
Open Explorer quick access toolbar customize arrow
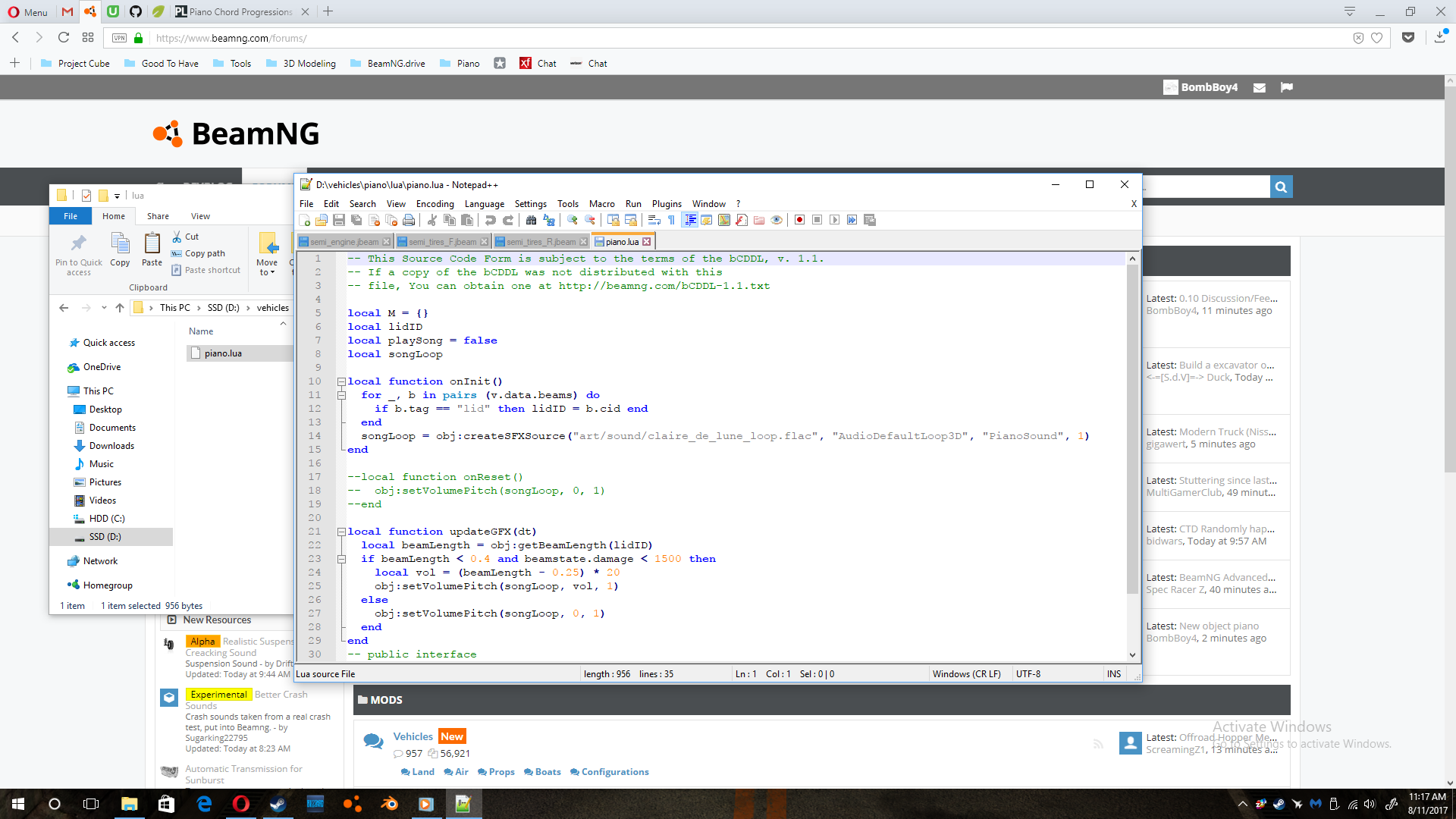[117, 196]
